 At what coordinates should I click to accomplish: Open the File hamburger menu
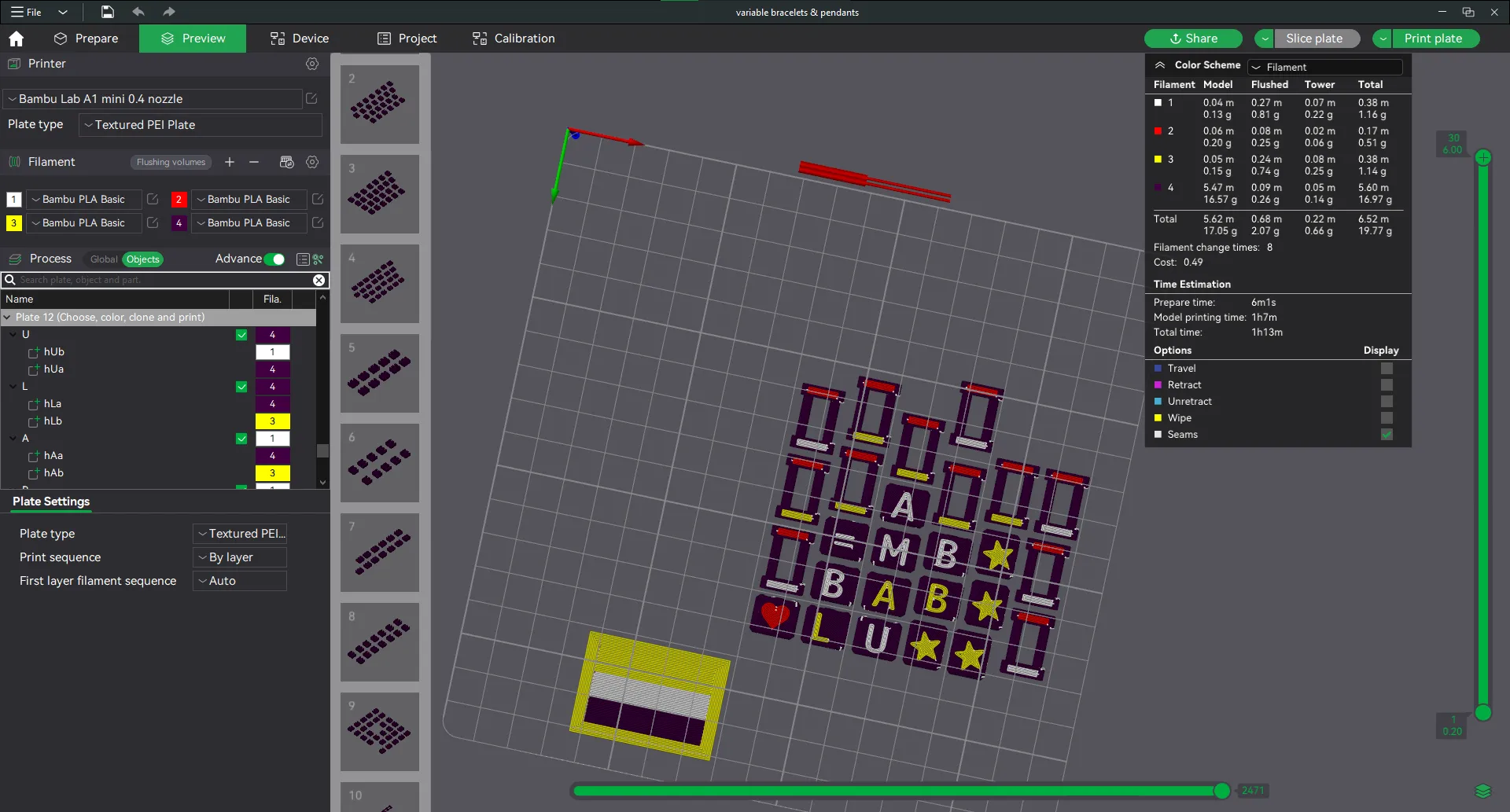coord(26,12)
